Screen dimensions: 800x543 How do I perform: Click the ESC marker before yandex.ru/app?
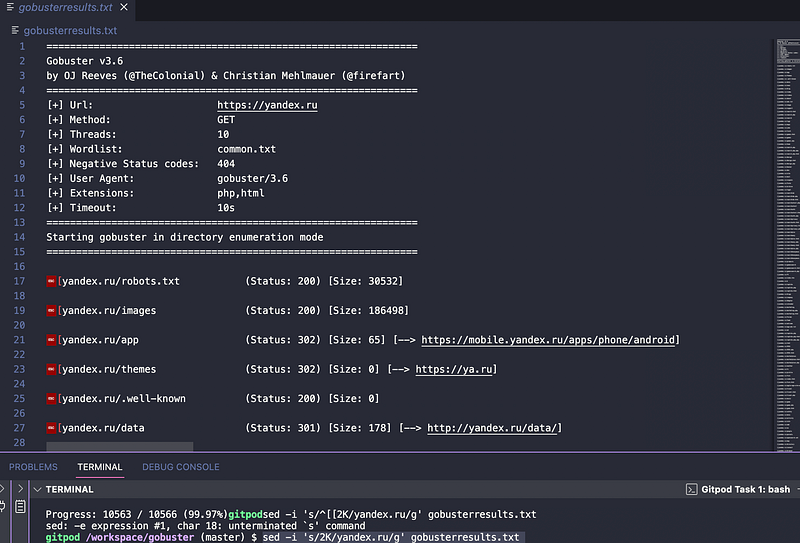[x=51, y=340]
